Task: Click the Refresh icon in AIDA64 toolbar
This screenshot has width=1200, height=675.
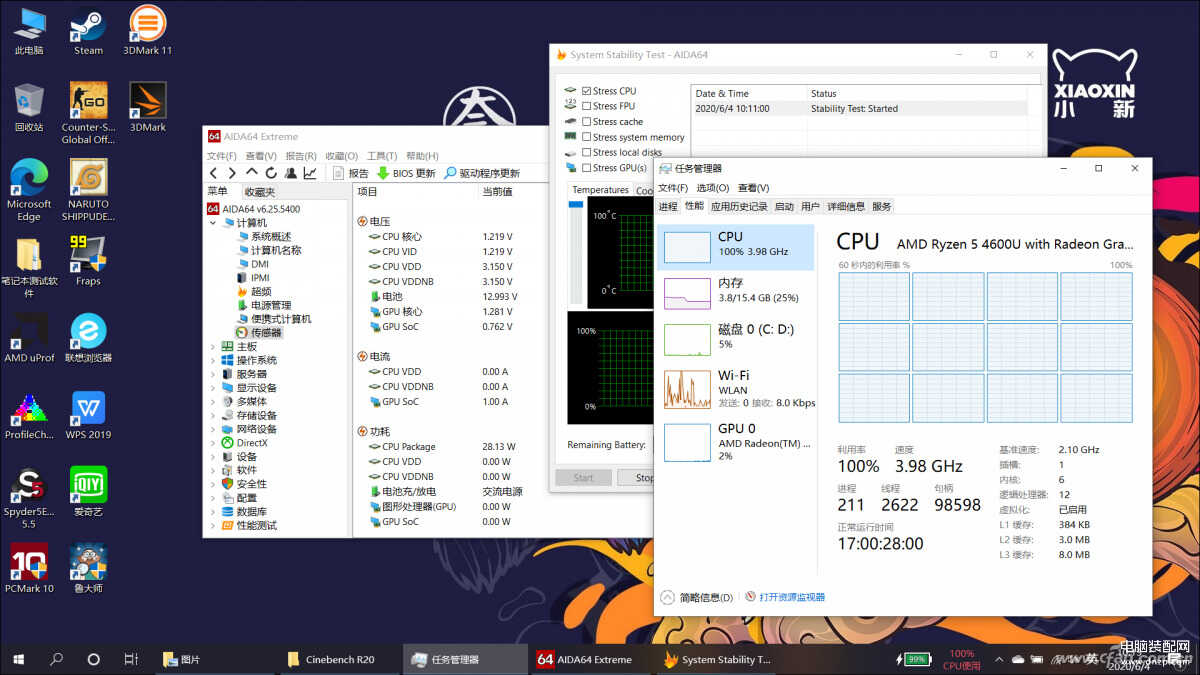Action: coord(271,173)
